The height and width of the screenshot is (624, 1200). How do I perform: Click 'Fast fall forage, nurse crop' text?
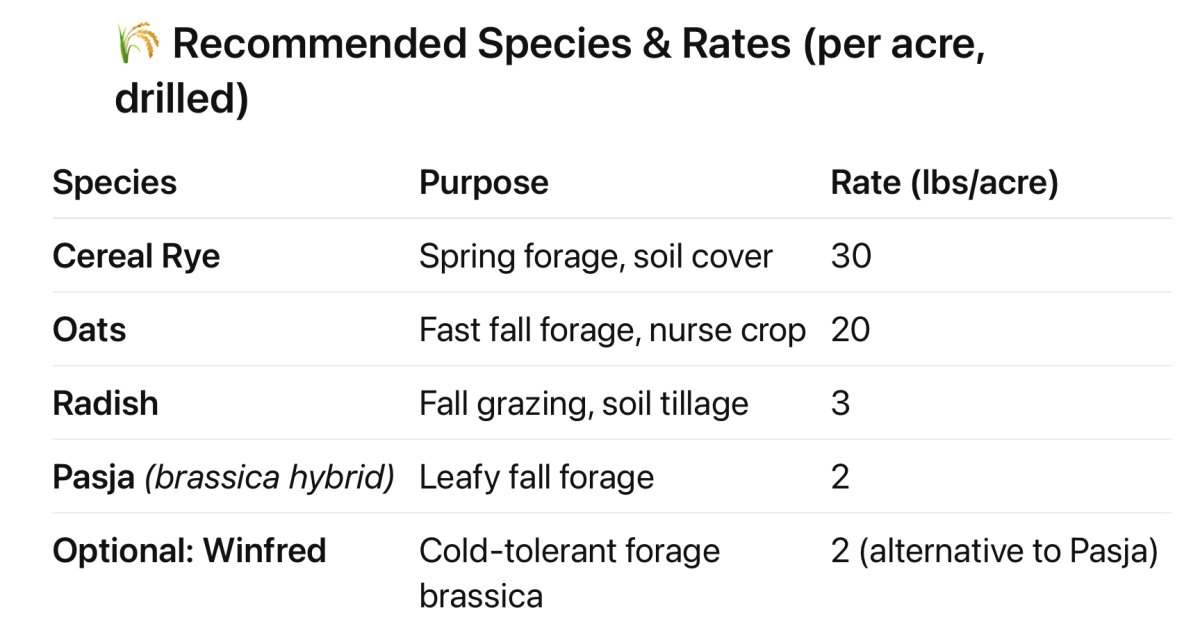(x=612, y=330)
